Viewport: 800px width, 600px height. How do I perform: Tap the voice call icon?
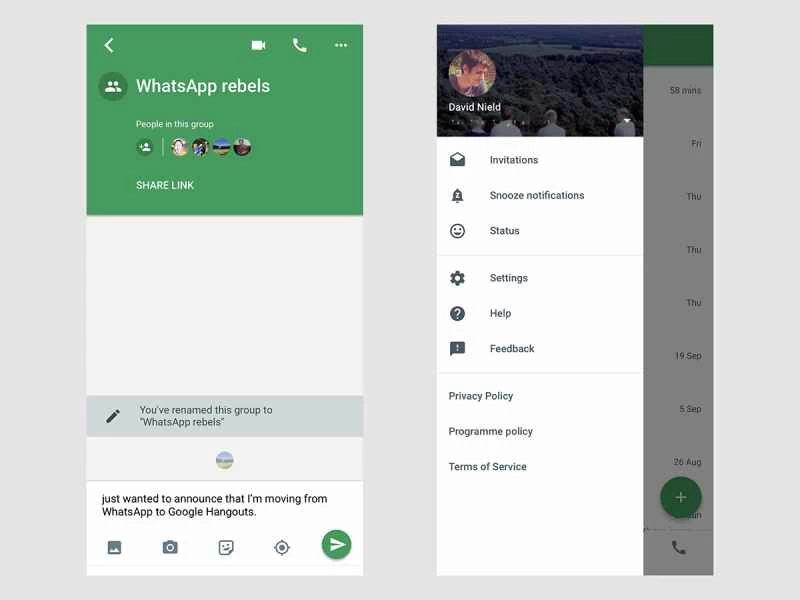click(x=299, y=45)
